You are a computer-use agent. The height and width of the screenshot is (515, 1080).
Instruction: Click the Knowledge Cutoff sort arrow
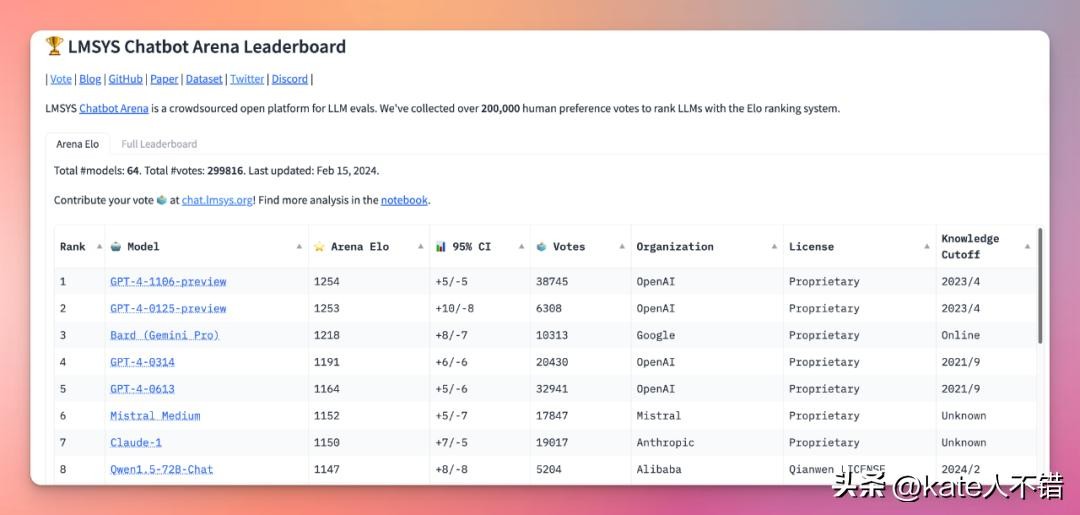click(1027, 246)
